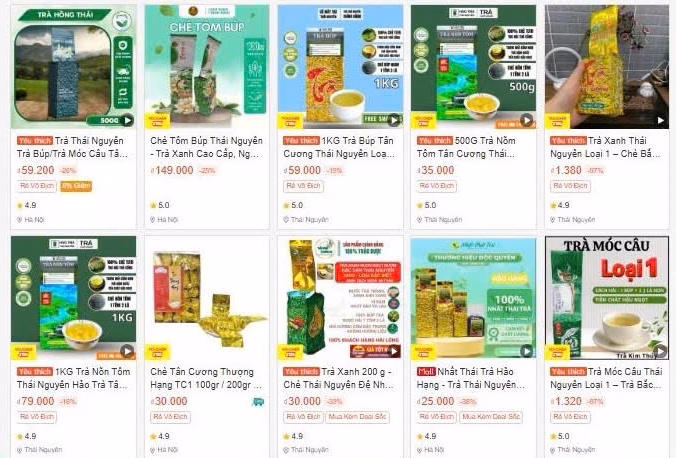The width and height of the screenshot is (676, 458).
Task: Open the Chè Tân Cương gold packets thumbnail
Action: point(207,298)
